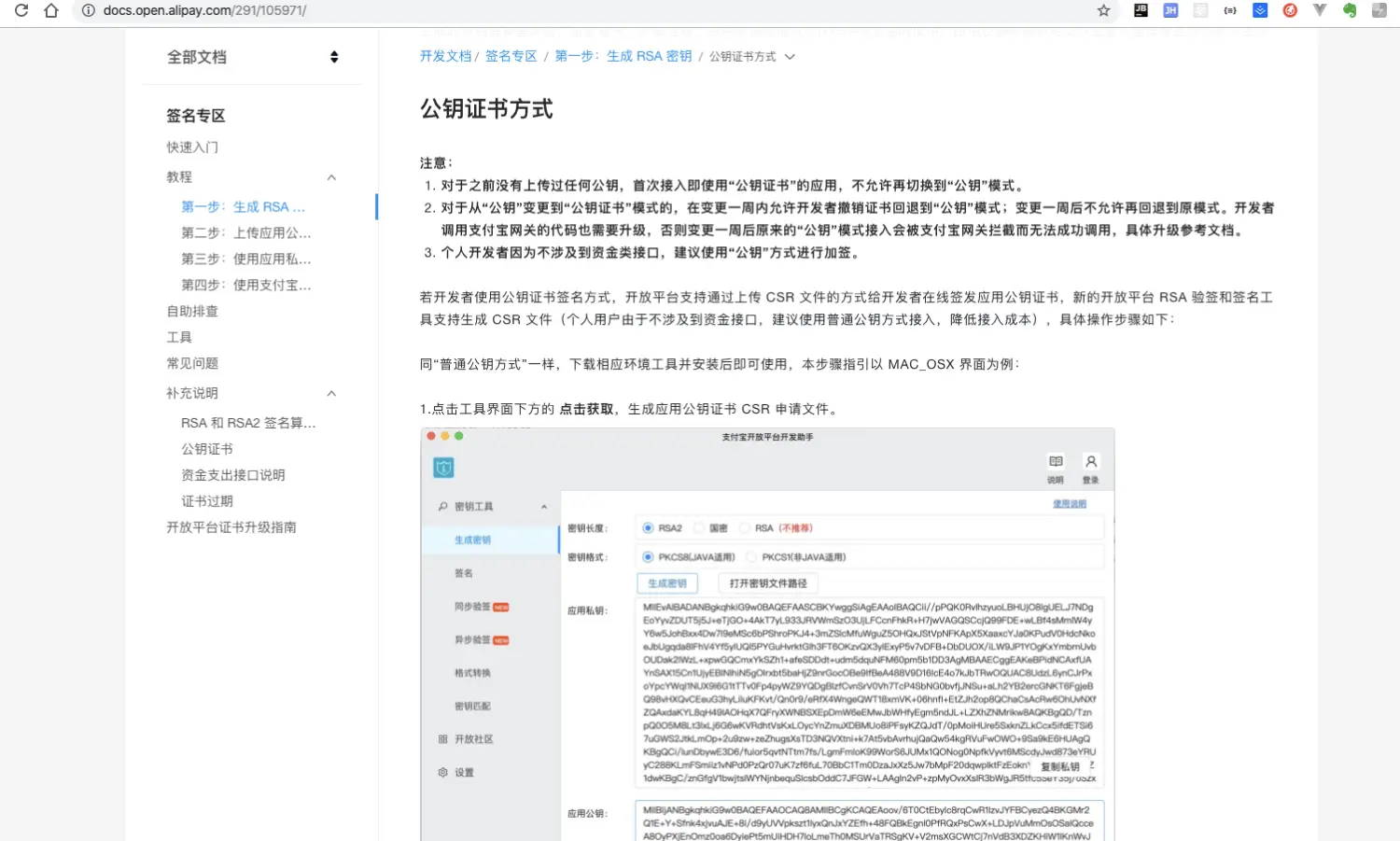Select the 国密 key length radio button

698,528
